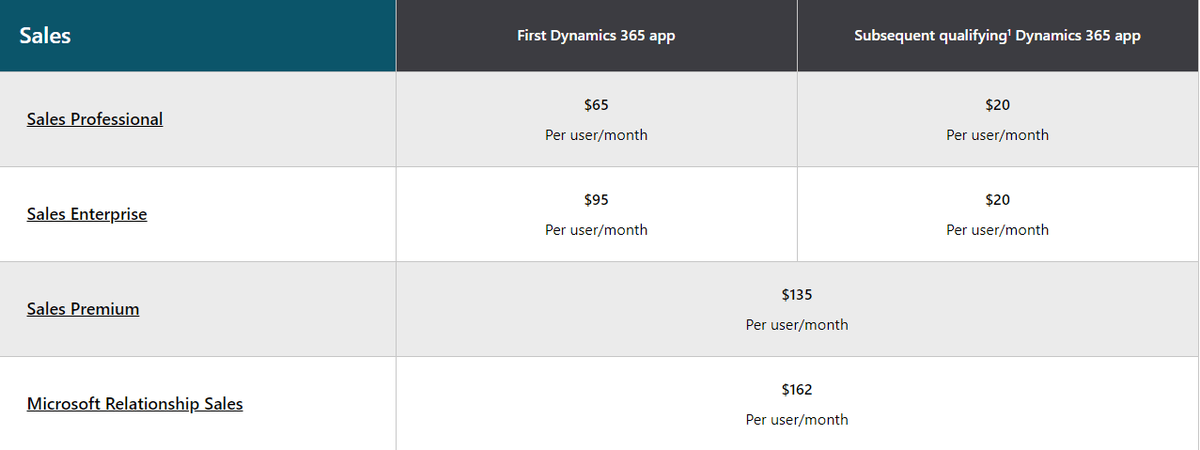Viewport: 1200px width, 450px height.
Task: Click the $20 Sales Professional subsequent price
Action: pyautogui.click(x=997, y=104)
